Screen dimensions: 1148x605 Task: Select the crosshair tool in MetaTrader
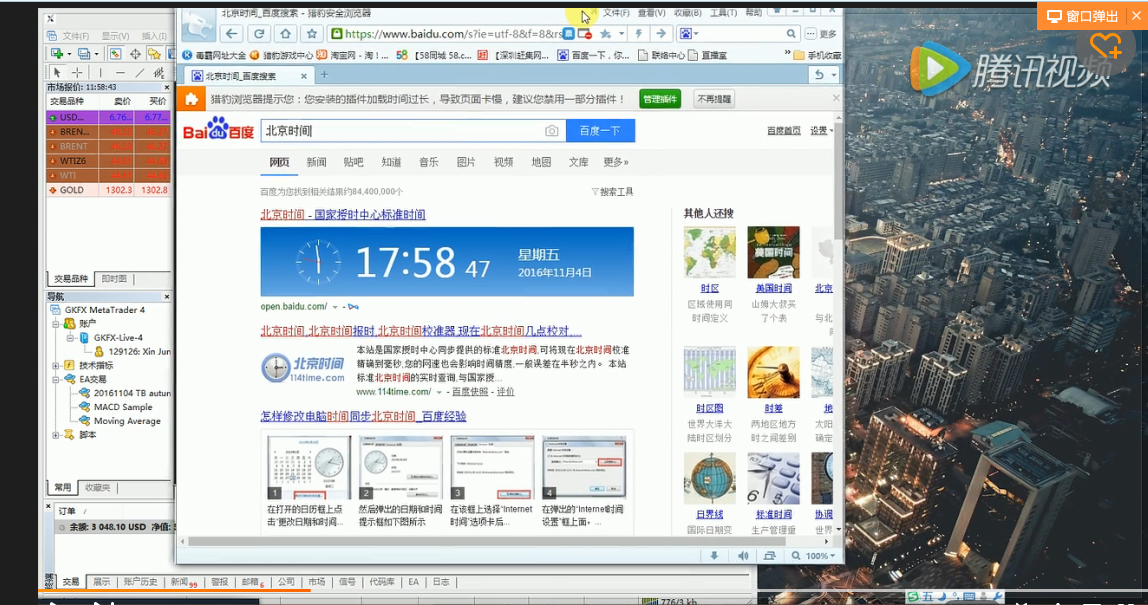click(x=77, y=73)
